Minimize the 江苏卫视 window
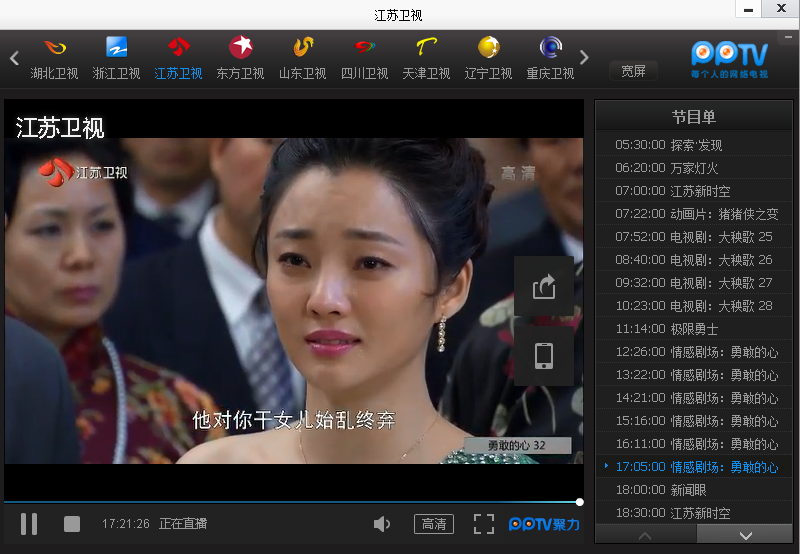 [748, 9]
